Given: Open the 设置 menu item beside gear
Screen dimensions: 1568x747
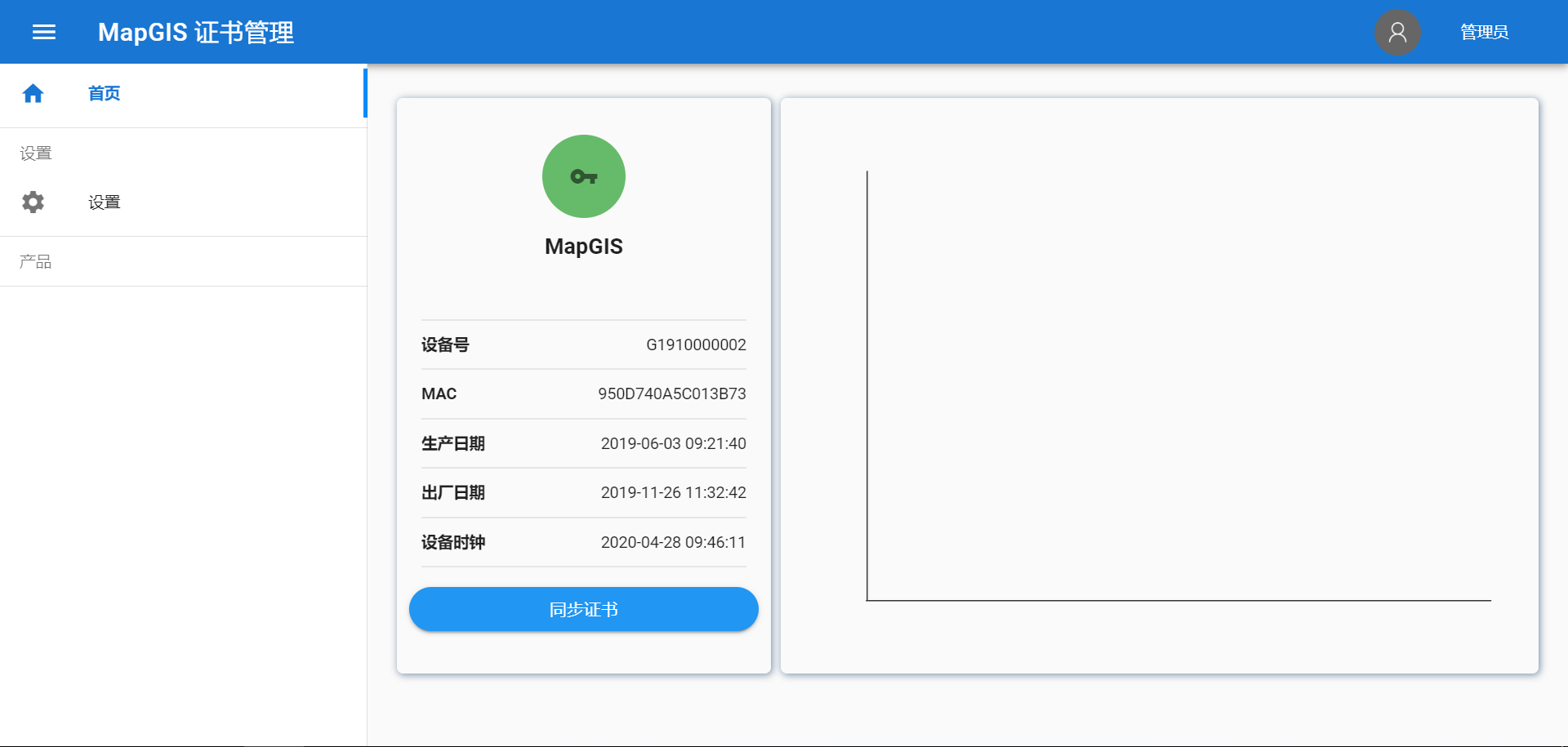Looking at the screenshot, I should pyautogui.click(x=105, y=202).
